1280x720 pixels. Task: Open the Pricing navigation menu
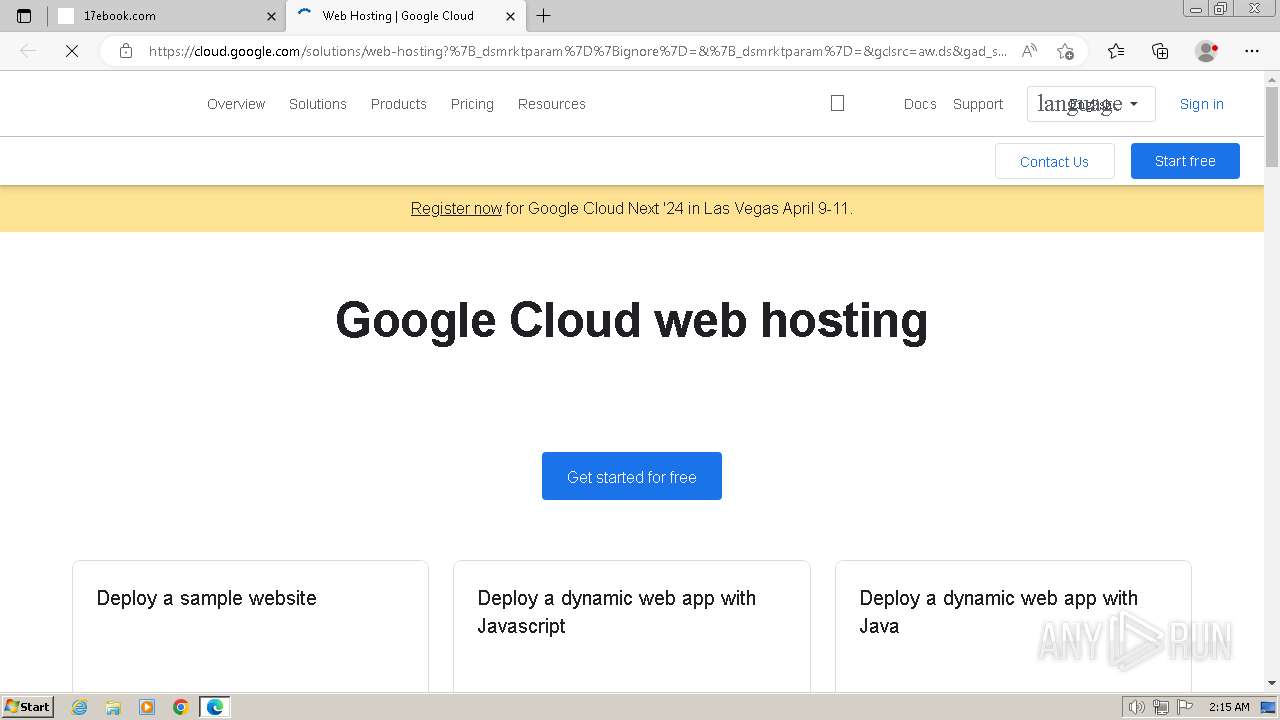472,104
